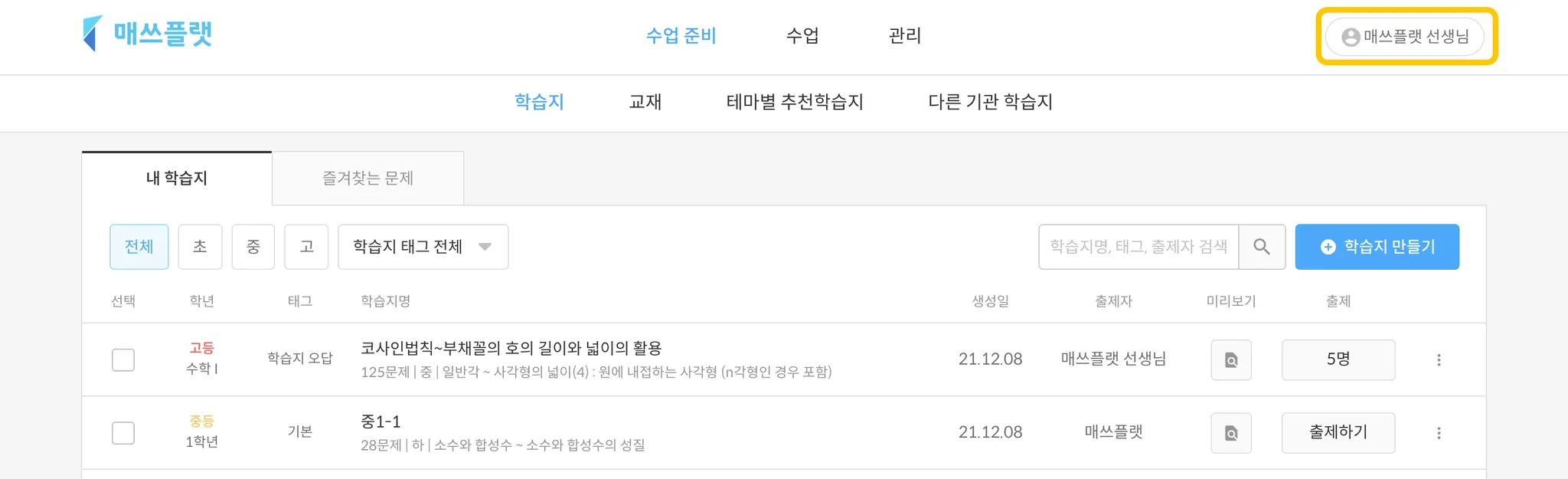Check the 중1-1 worksheet row
Viewport: 1568px width, 479px height.
pyautogui.click(x=123, y=433)
